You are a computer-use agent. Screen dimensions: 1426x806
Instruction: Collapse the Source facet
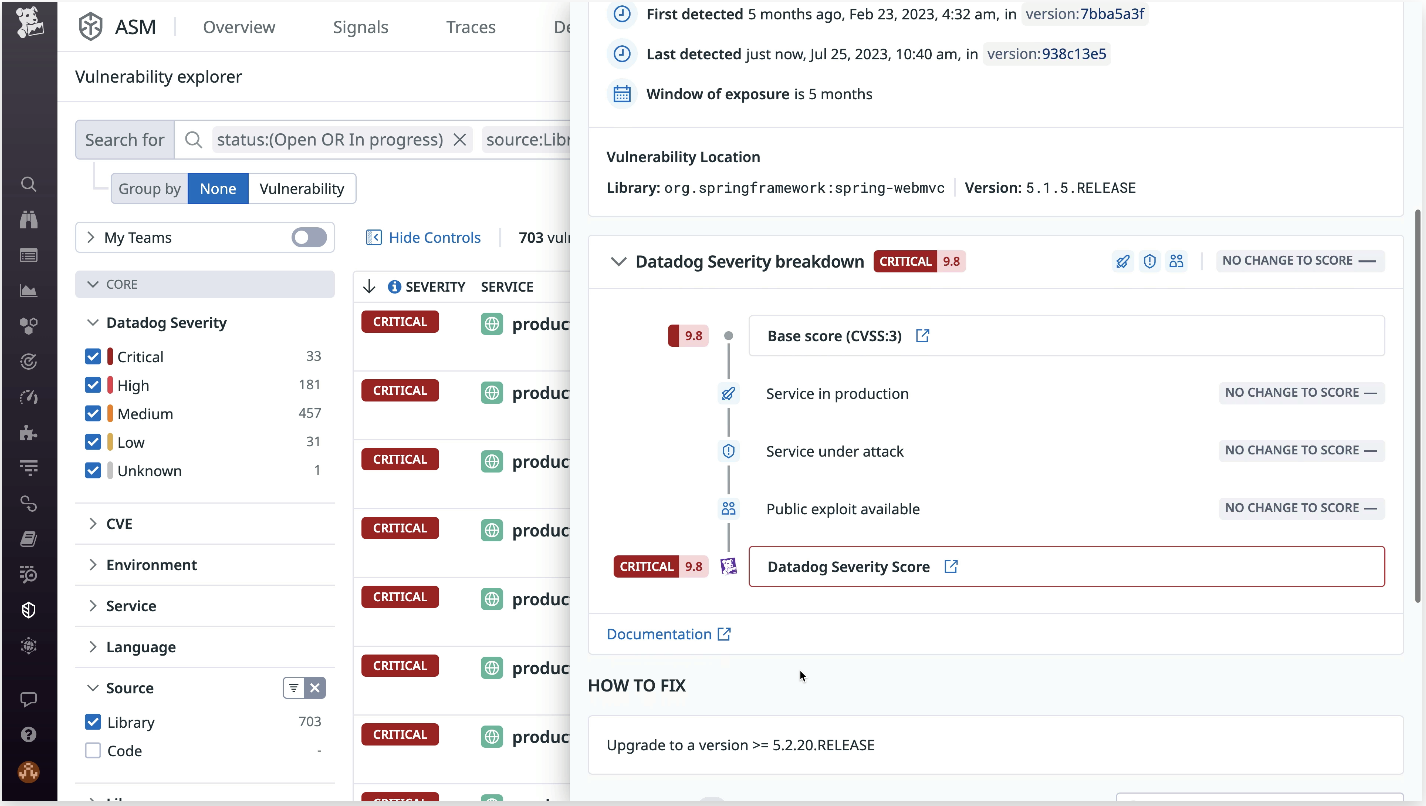coord(93,688)
